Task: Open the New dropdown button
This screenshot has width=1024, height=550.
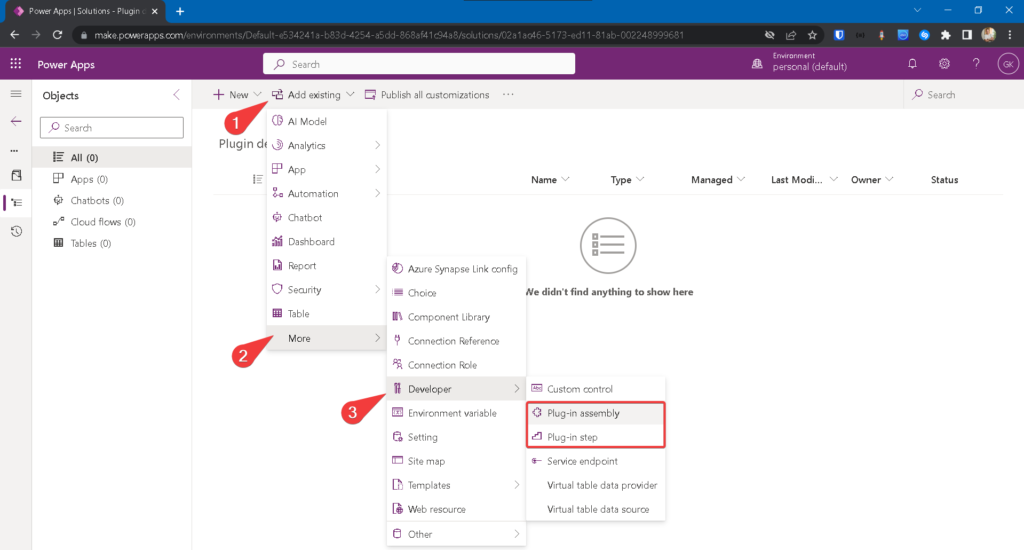Action: click(237, 95)
